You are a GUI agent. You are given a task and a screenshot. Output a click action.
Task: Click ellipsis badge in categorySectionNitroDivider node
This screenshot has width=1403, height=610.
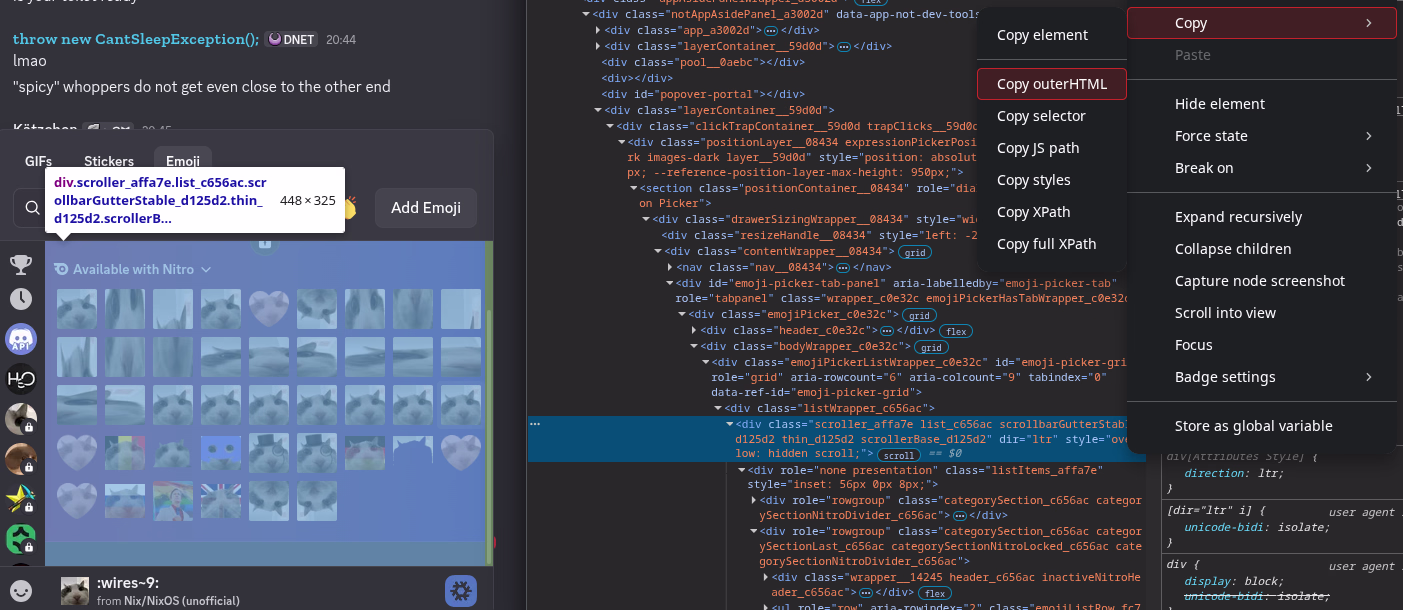point(960,516)
